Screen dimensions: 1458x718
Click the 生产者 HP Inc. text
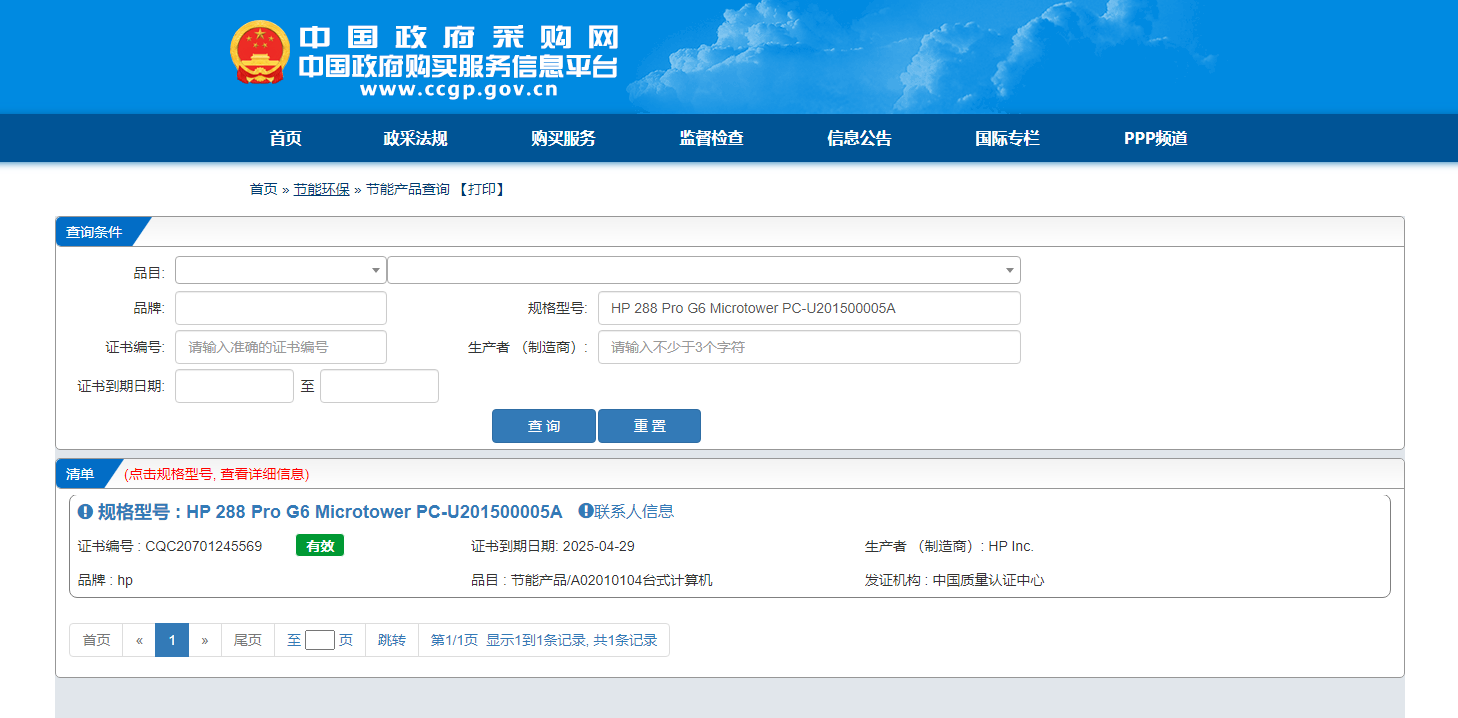(x=949, y=546)
